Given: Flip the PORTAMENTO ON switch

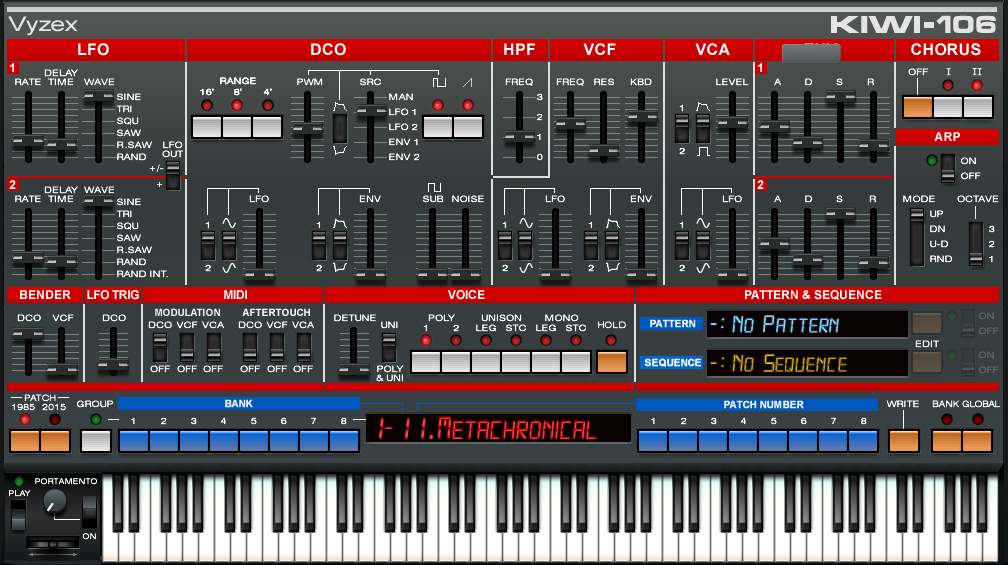Looking at the screenshot, I should (x=89, y=512).
